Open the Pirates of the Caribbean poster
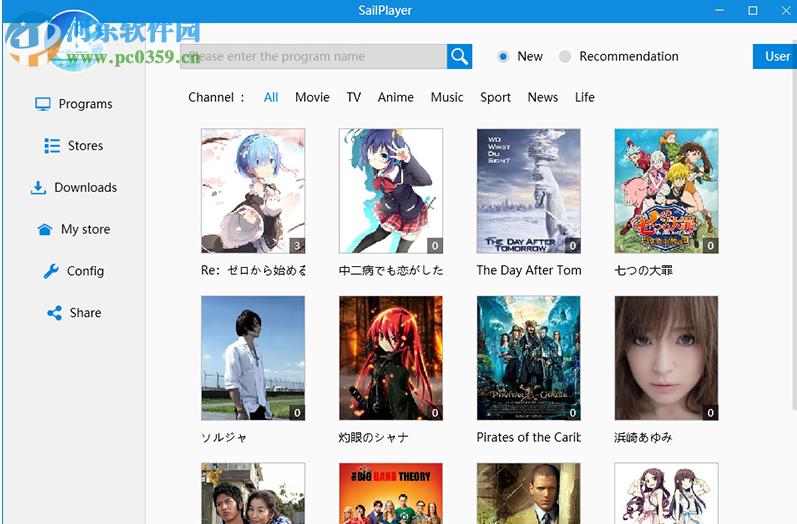797x524 pixels. tap(529, 358)
